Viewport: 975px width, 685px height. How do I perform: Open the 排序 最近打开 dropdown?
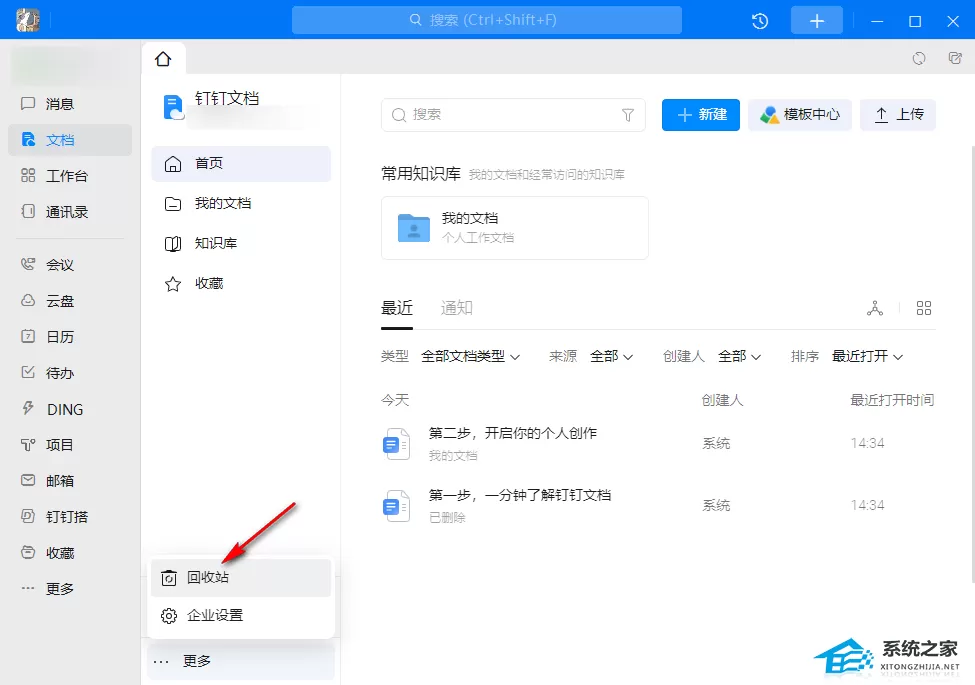(x=867, y=357)
